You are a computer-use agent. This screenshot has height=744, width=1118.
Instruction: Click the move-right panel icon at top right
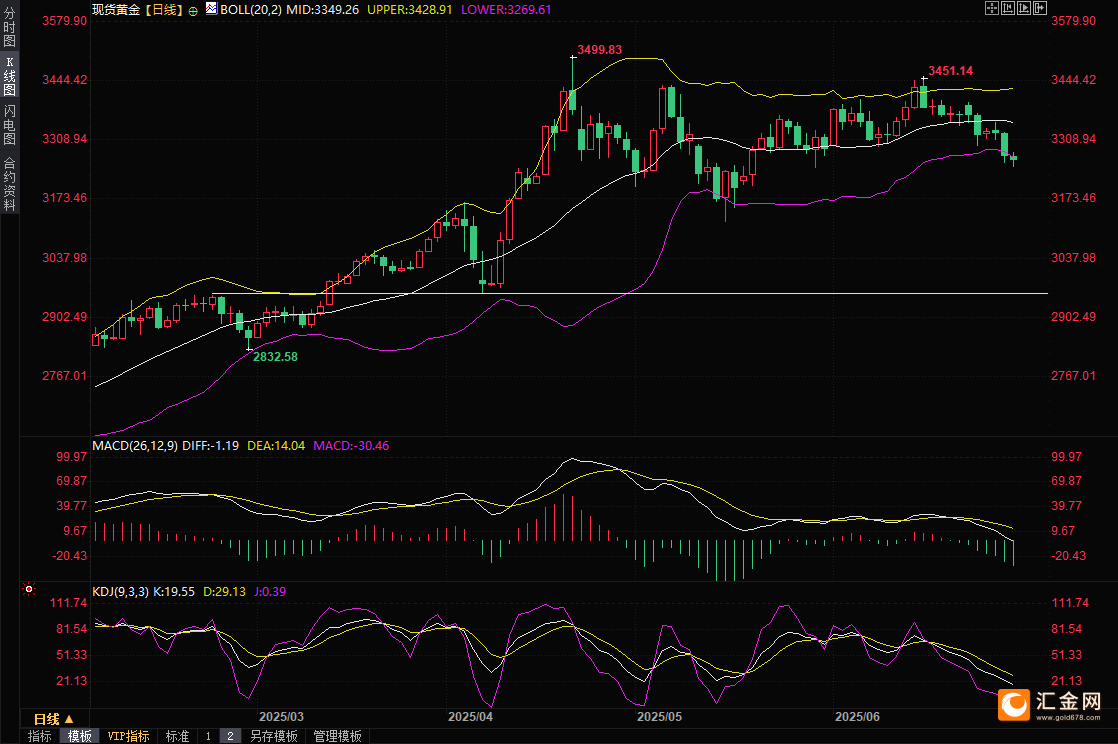point(1039,8)
